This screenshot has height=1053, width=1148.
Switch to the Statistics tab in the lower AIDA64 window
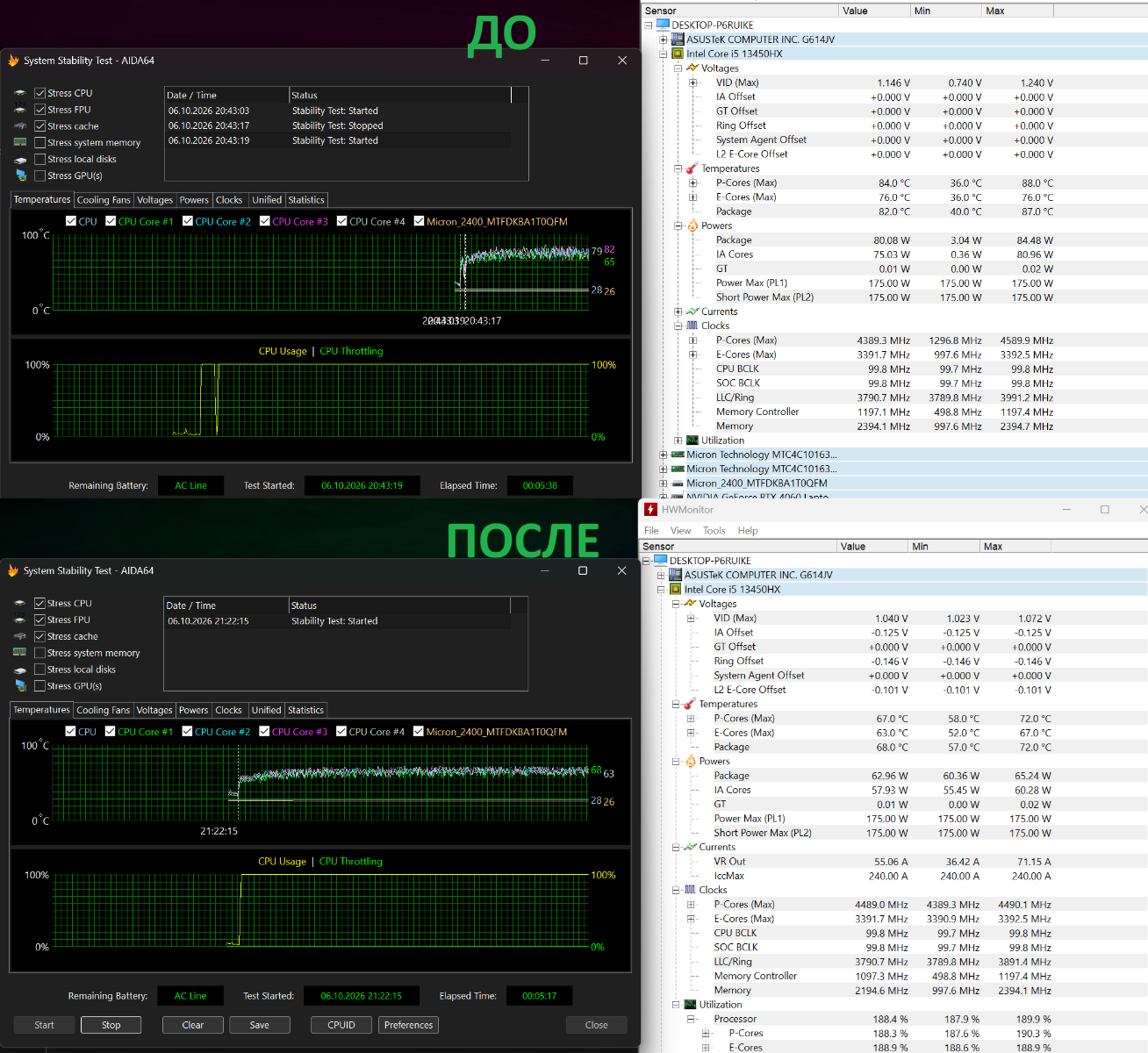click(305, 710)
